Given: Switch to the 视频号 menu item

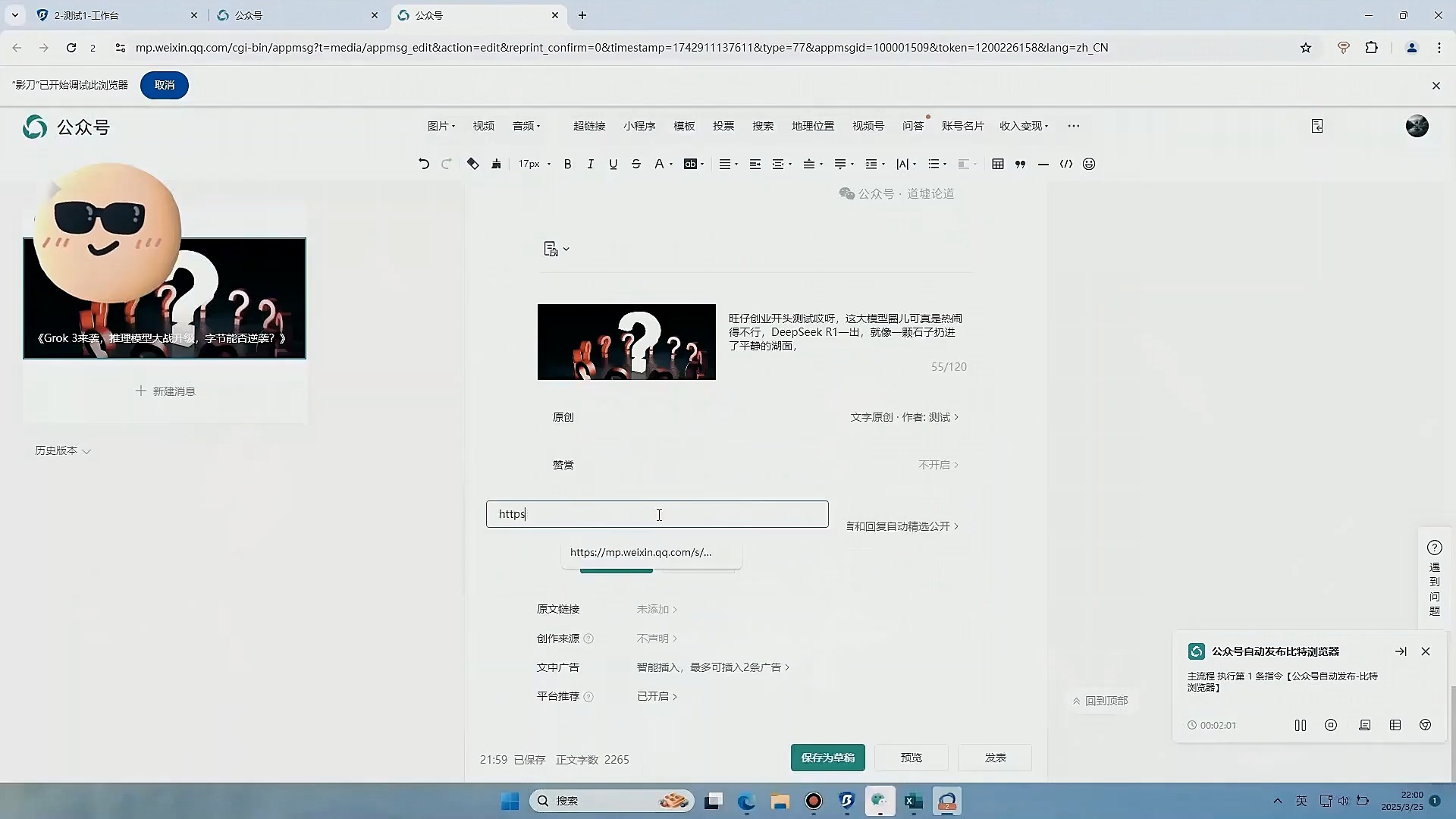Looking at the screenshot, I should [x=868, y=126].
